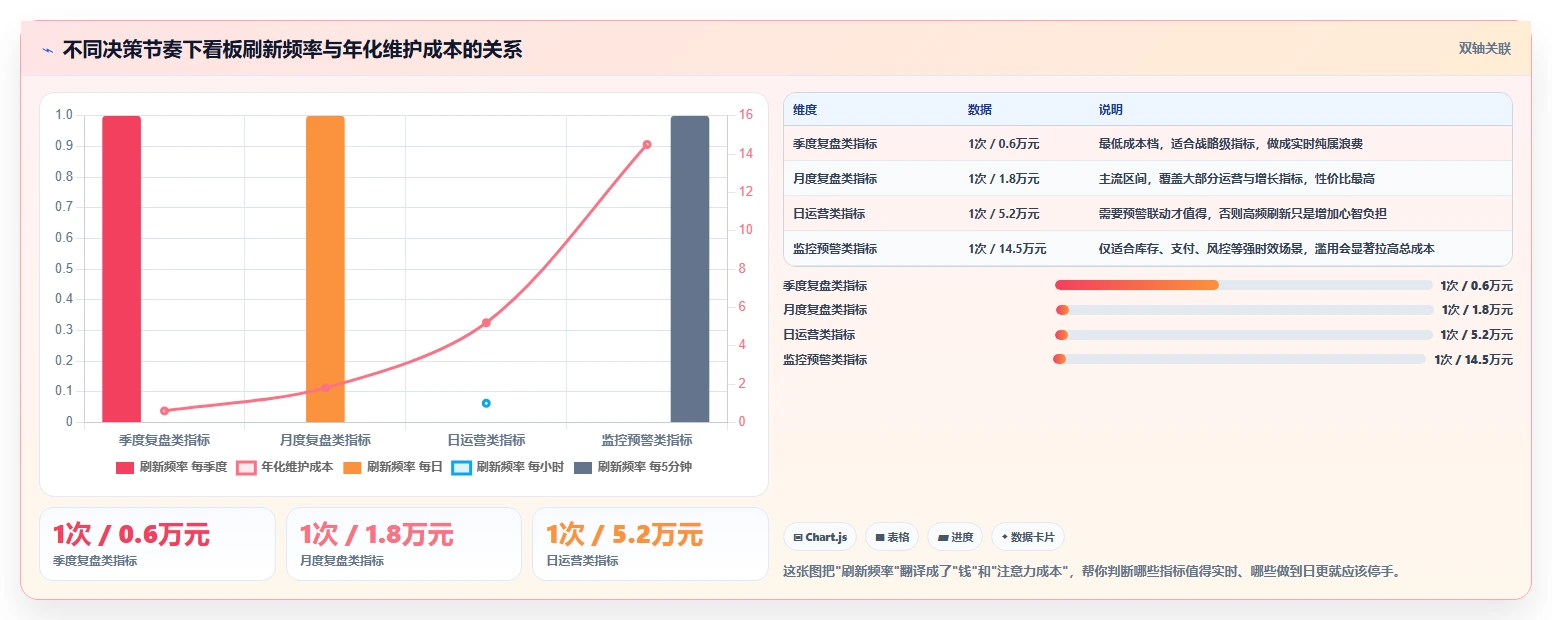The image size is (1552, 620).
Task: Click the footer note starting 这张图把
Action: 1092,572
